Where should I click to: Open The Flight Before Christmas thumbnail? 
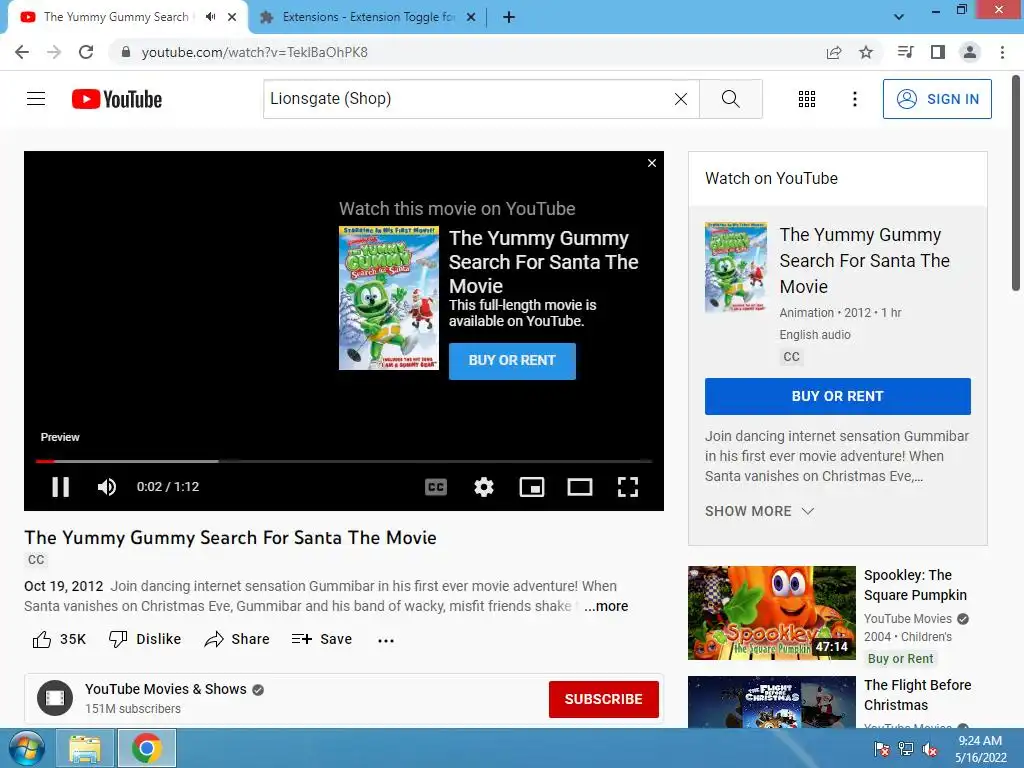click(x=771, y=702)
